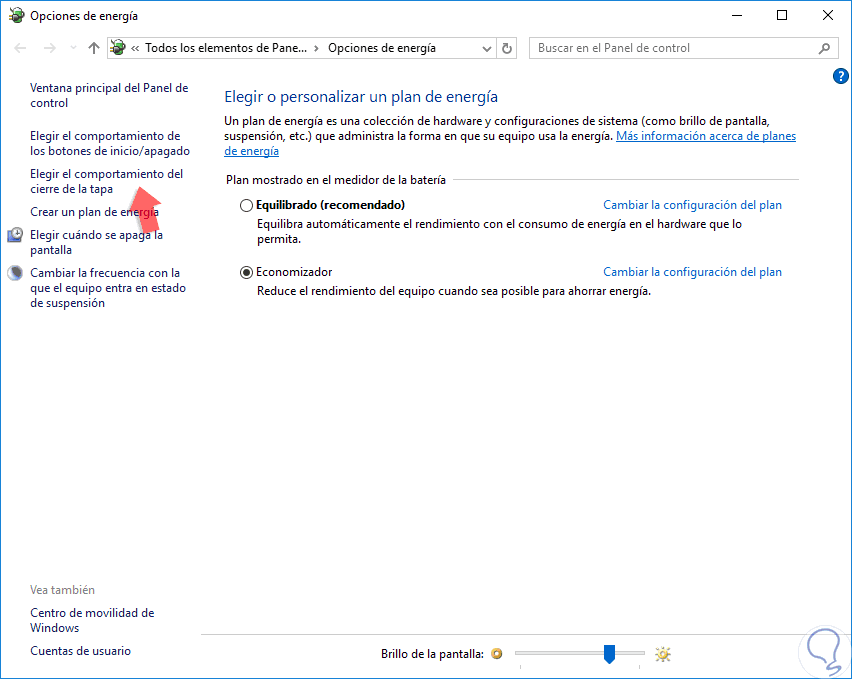The image size is (852, 679).
Task: Click Todos los elementos de Panel breadcrumb
Action: 225,48
